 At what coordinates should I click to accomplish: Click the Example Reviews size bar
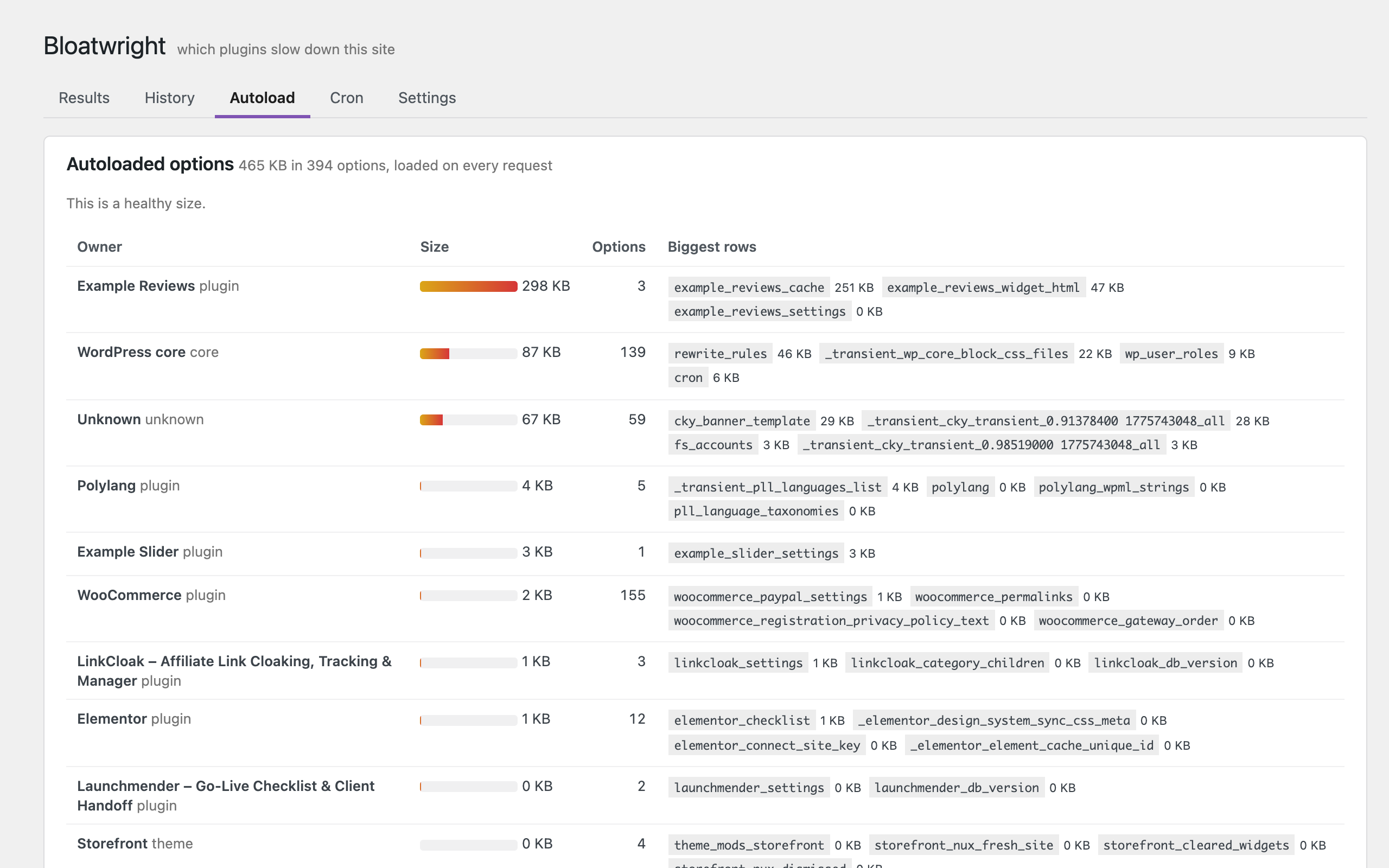[468, 286]
